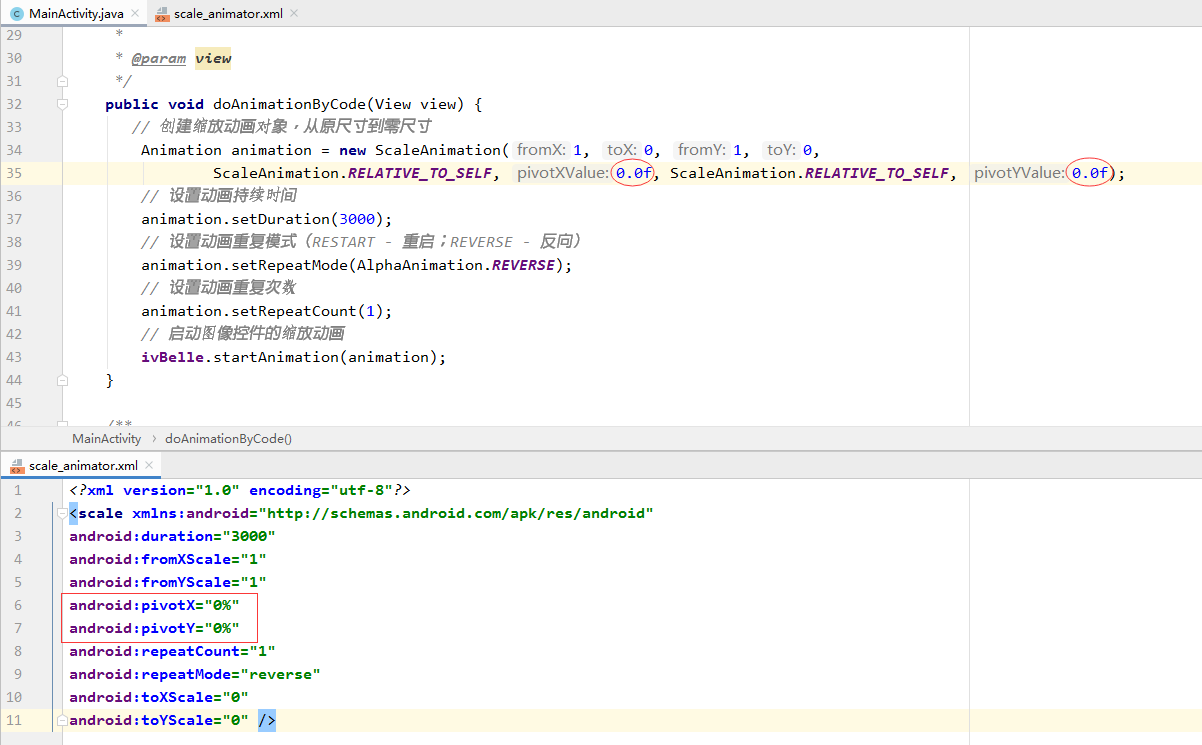Viewport: 1202px width, 745px height.
Task: Click the xmlns:android schema URL
Action: (456, 513)
